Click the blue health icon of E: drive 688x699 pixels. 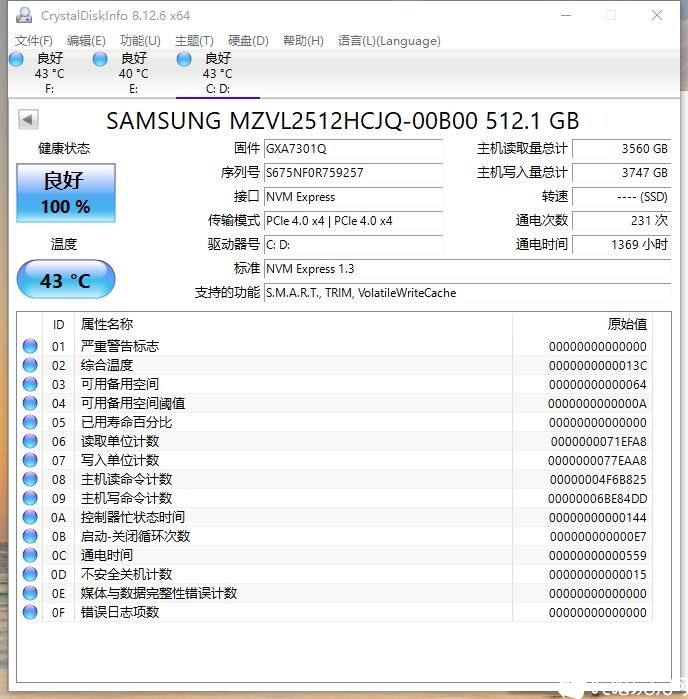(100, 59)
